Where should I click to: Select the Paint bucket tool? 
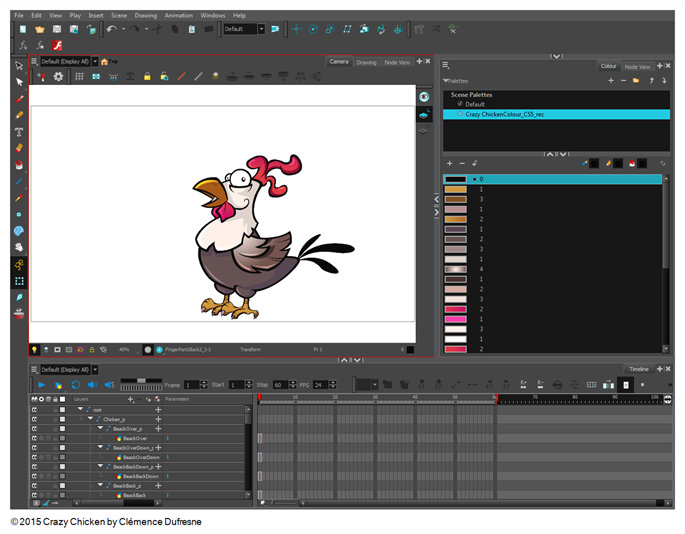19,165
